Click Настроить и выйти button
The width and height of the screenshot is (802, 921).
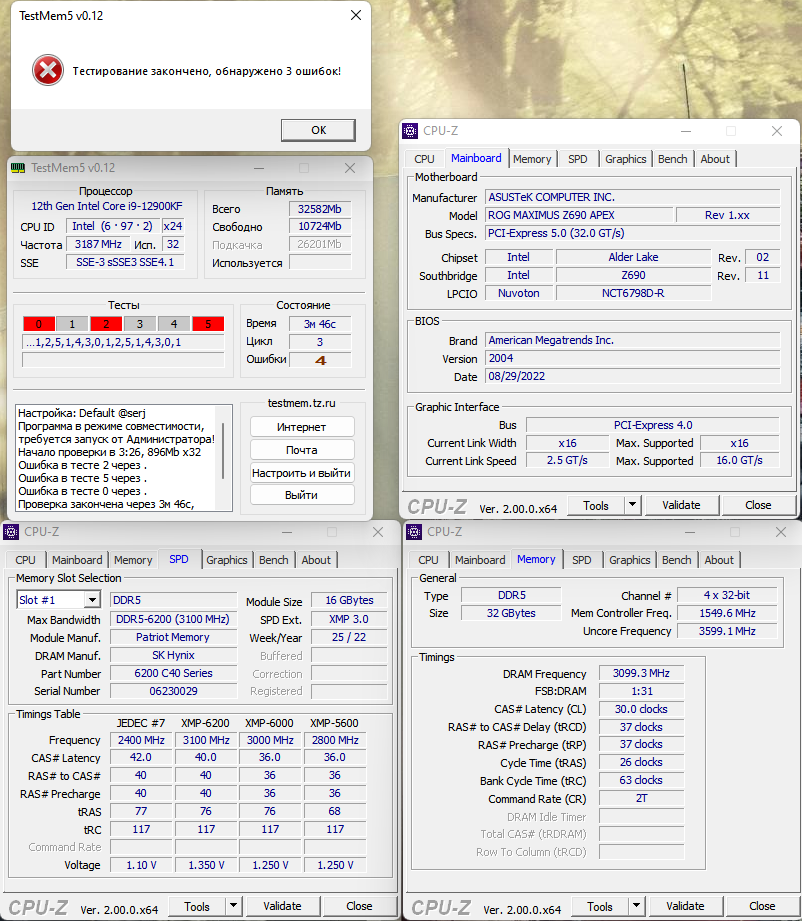pyautogui.click(x=302, y=473)
